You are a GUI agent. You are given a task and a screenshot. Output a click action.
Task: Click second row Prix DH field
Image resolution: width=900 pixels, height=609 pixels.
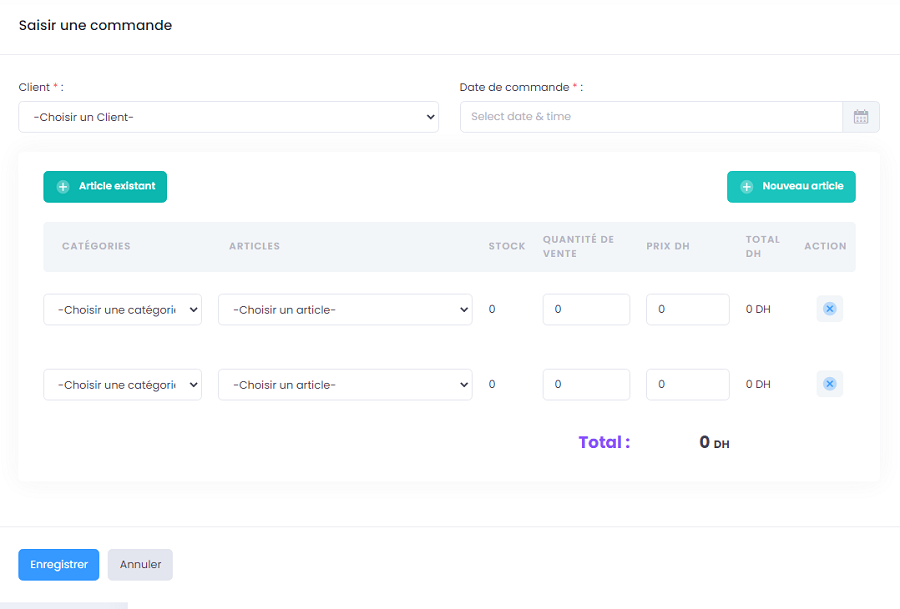click(688, 385)
